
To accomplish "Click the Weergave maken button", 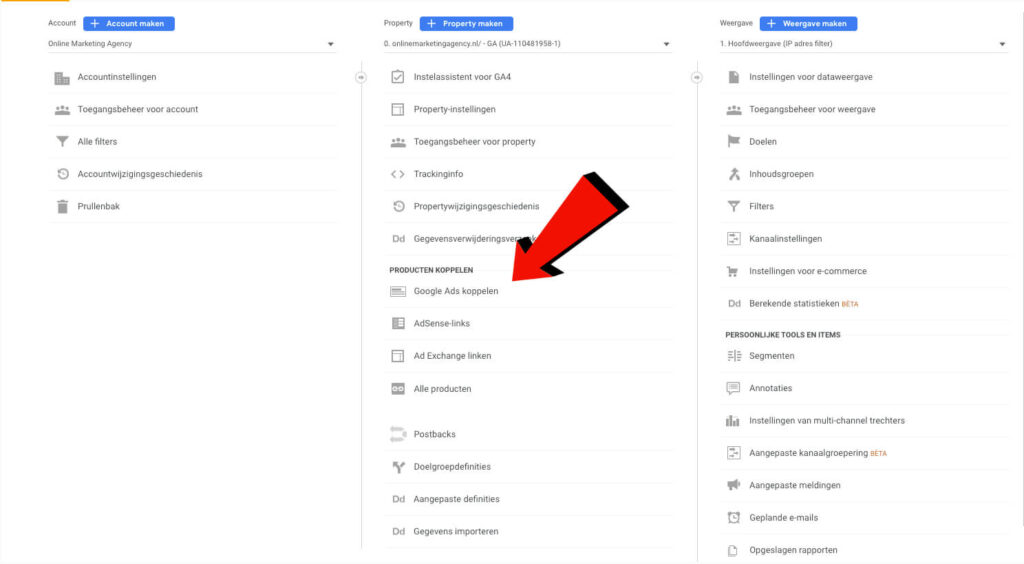I will click(x=808, y=24).
